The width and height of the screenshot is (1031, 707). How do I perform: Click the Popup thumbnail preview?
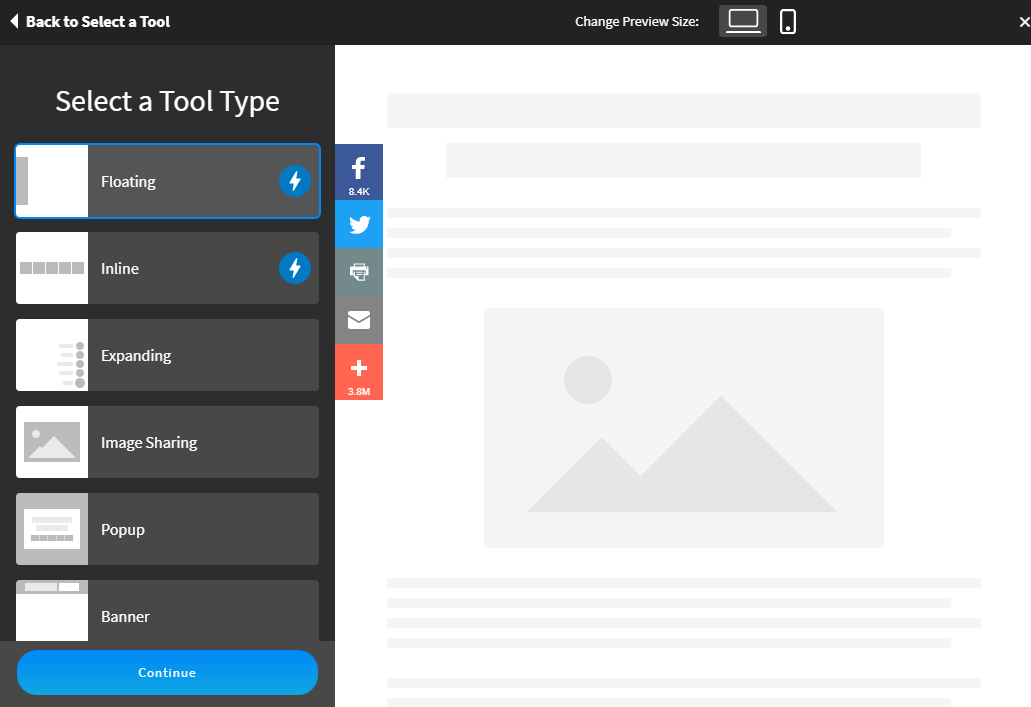tap(52, 529)
